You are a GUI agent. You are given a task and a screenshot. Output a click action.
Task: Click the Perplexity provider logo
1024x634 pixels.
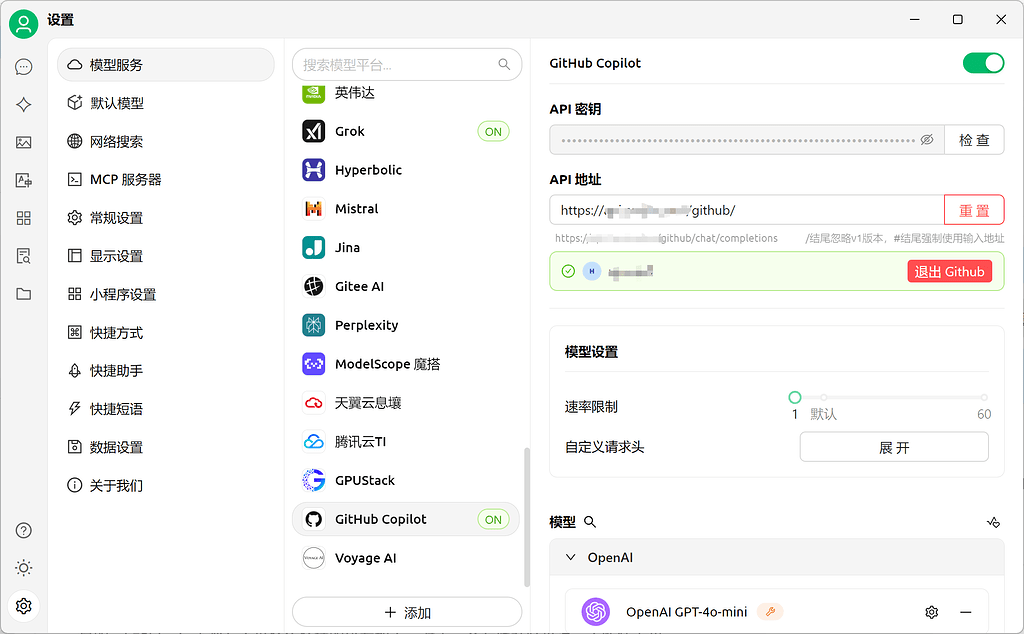[313, 325]
